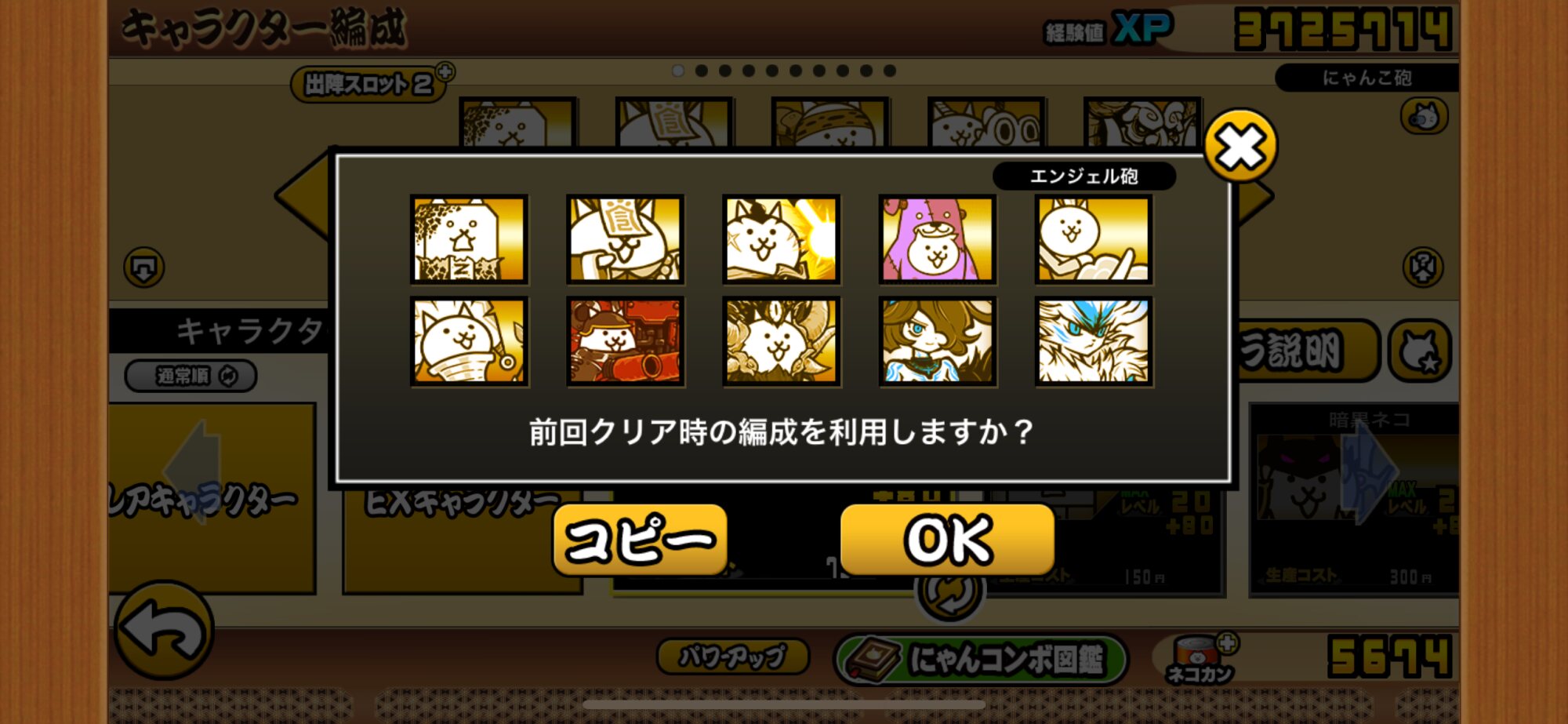
Task: Add a slot with 出陣スロット2 plus icon
Action: [x=445, y=72]
